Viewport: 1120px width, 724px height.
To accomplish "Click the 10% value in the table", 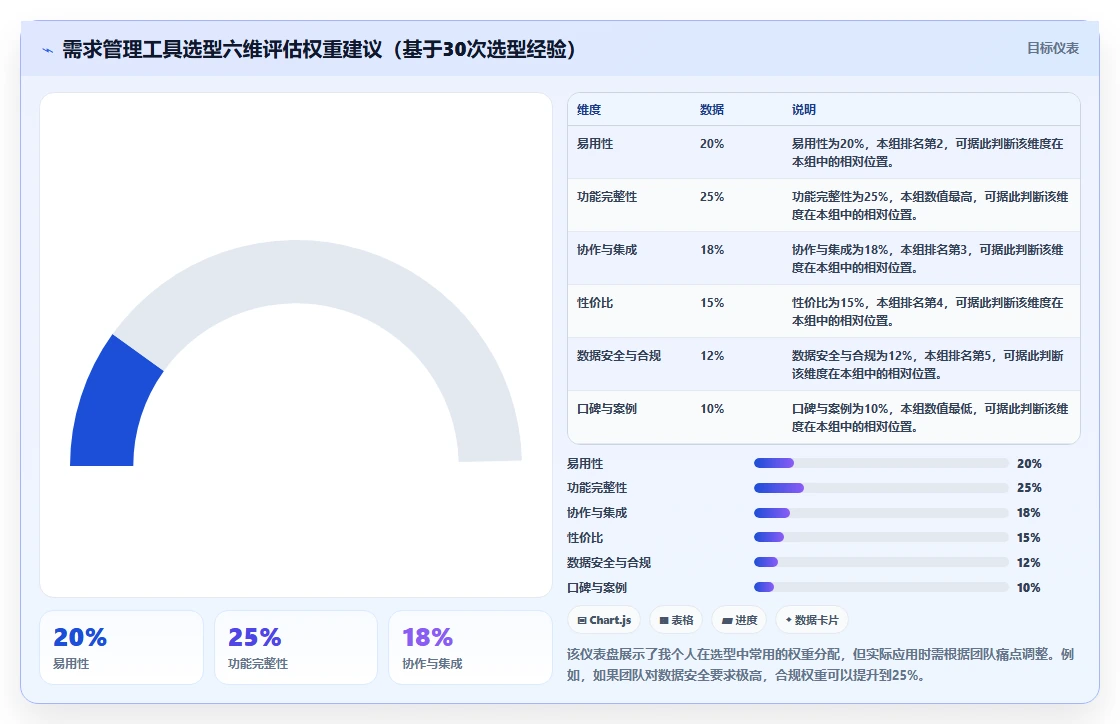I will pos(712,409).
